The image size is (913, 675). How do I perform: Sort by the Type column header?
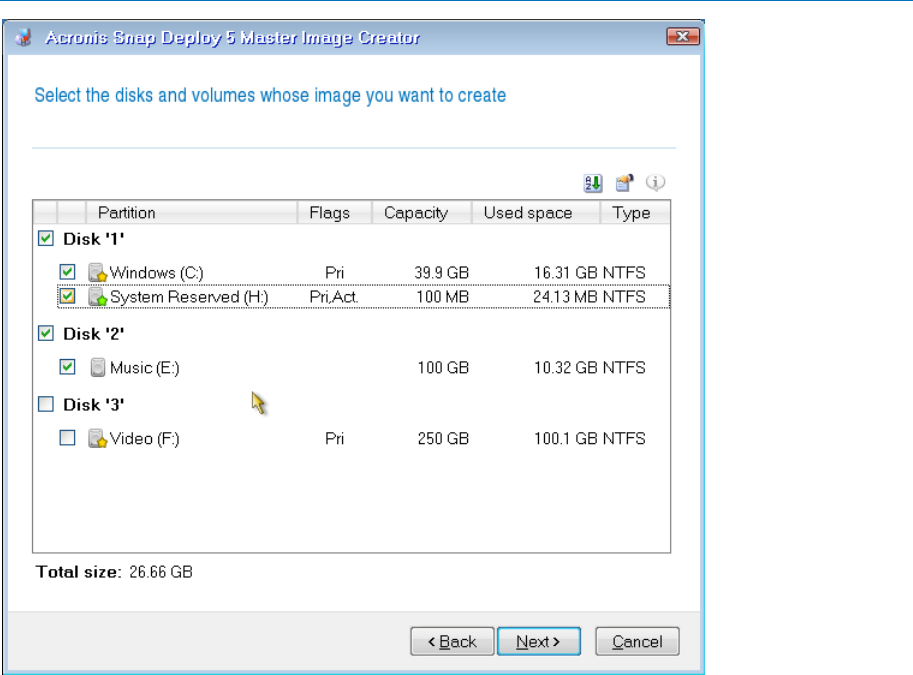635,213
